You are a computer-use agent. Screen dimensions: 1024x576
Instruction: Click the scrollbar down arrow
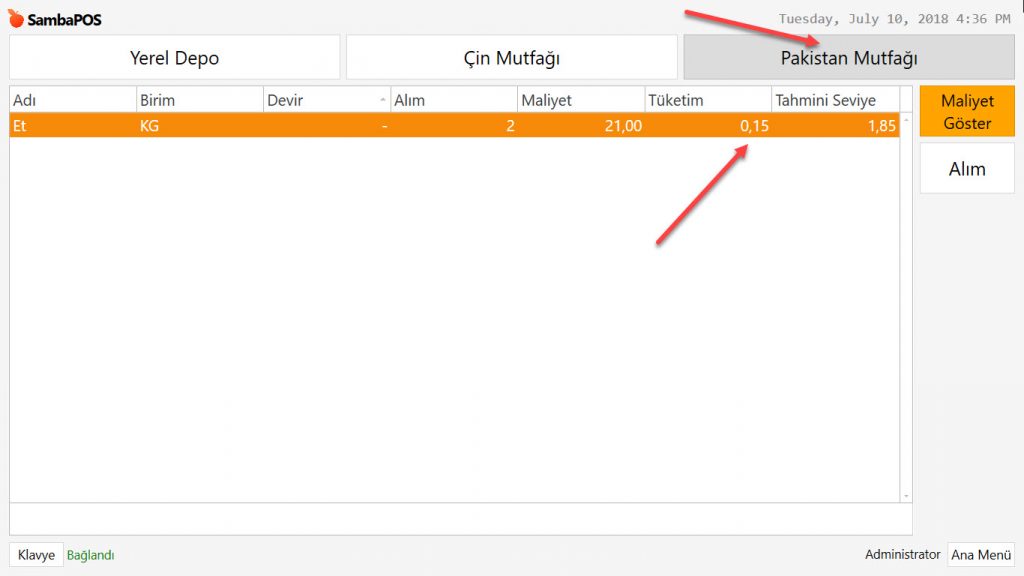click(906, 495)
